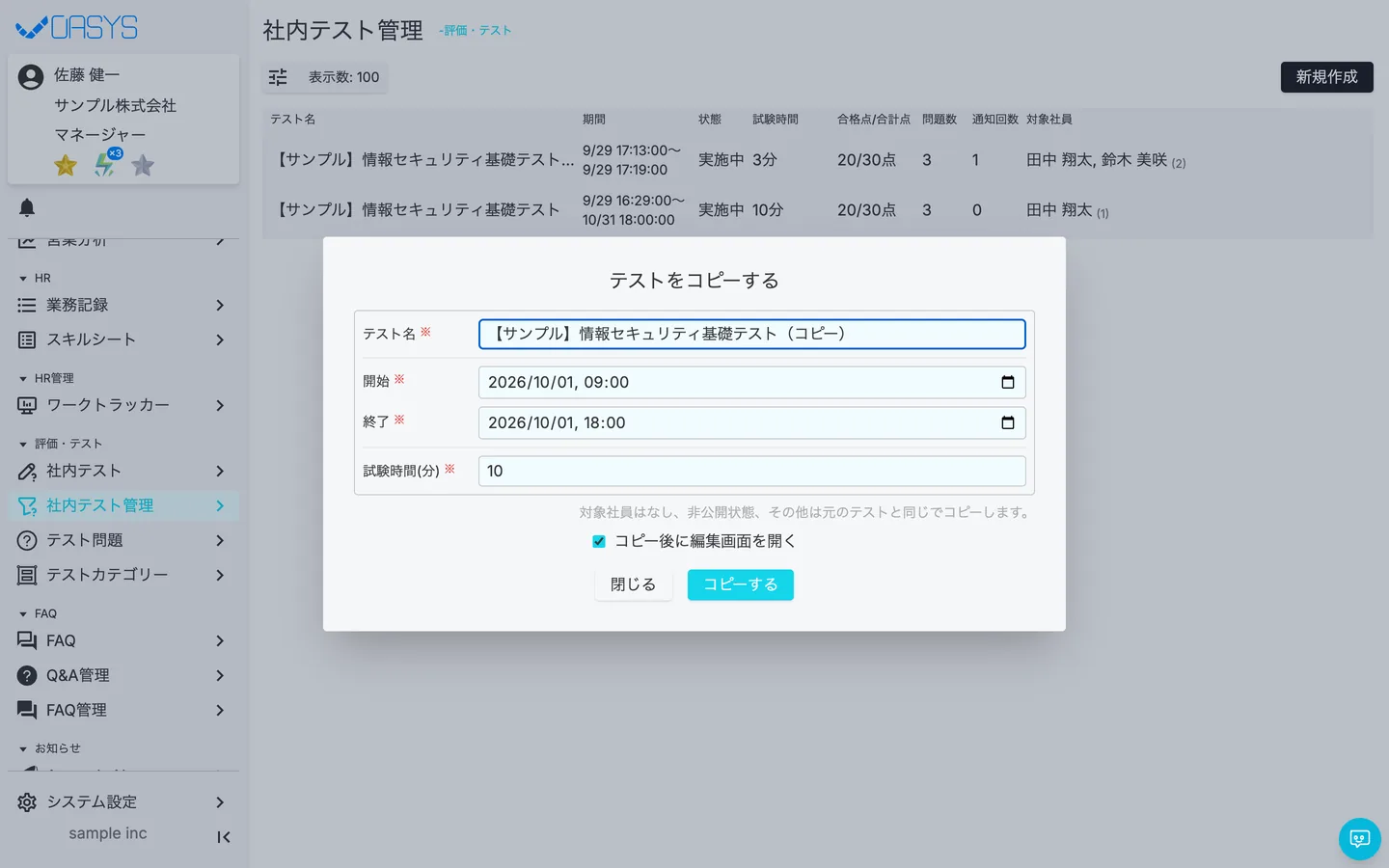Image resolution: width=1389 pixels, height=868 pixels.
Task: Click the テスト名 column header
Action: (293, 120)
